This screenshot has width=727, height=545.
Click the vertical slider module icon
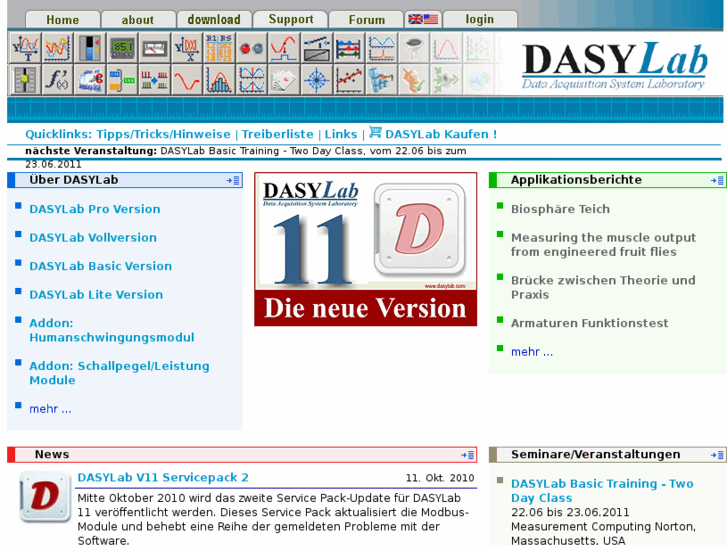coord(25,80)
